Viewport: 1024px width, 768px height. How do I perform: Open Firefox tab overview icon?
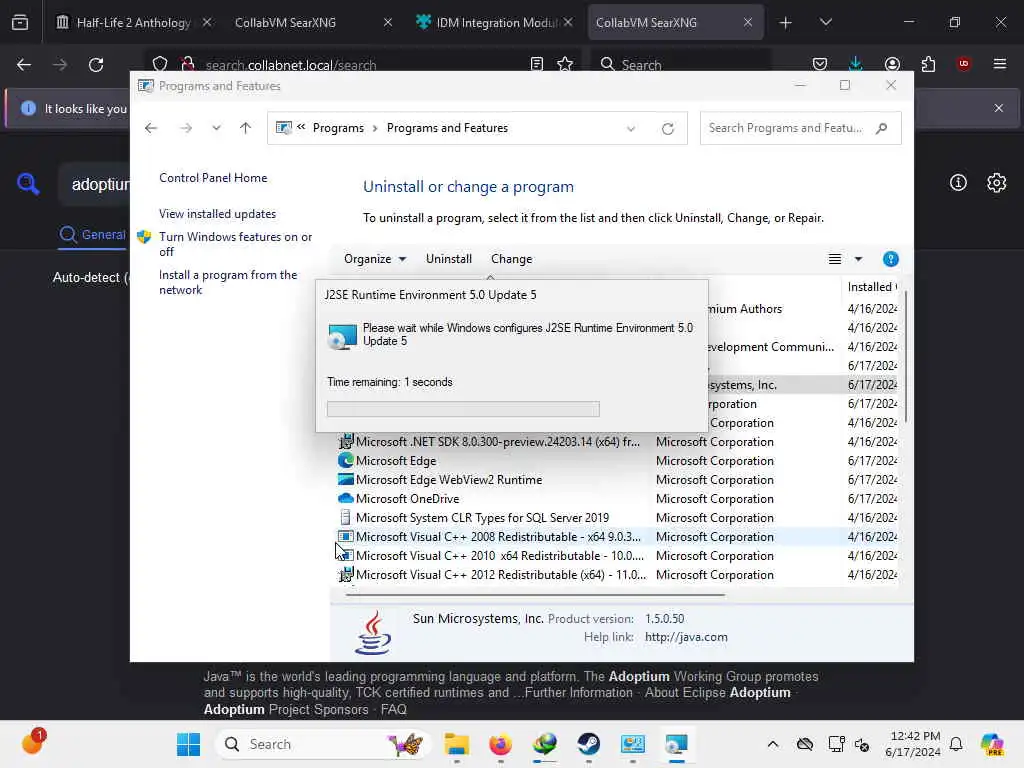point(20,23)
